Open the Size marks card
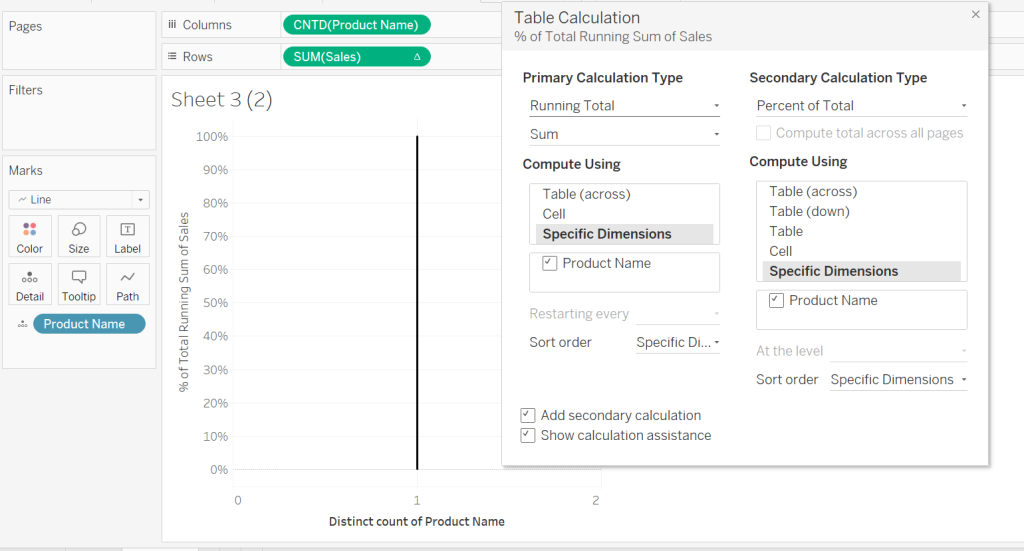This screenshot has height=551, width=1024. (x=78, y=236)
